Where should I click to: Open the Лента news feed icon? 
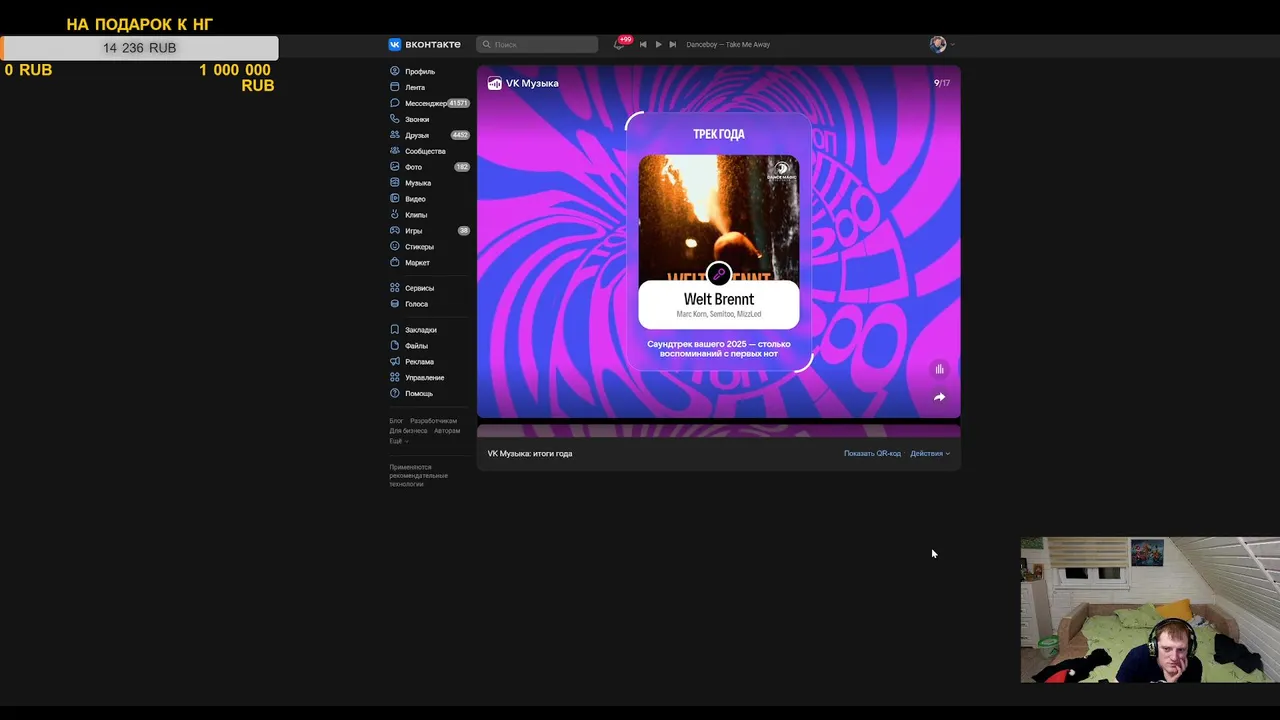(x=395, y=87)
